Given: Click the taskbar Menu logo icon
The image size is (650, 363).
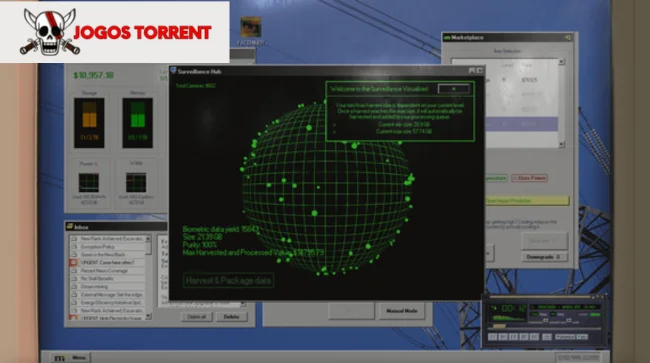Looking at the screenshot, I should pos(60,358).
